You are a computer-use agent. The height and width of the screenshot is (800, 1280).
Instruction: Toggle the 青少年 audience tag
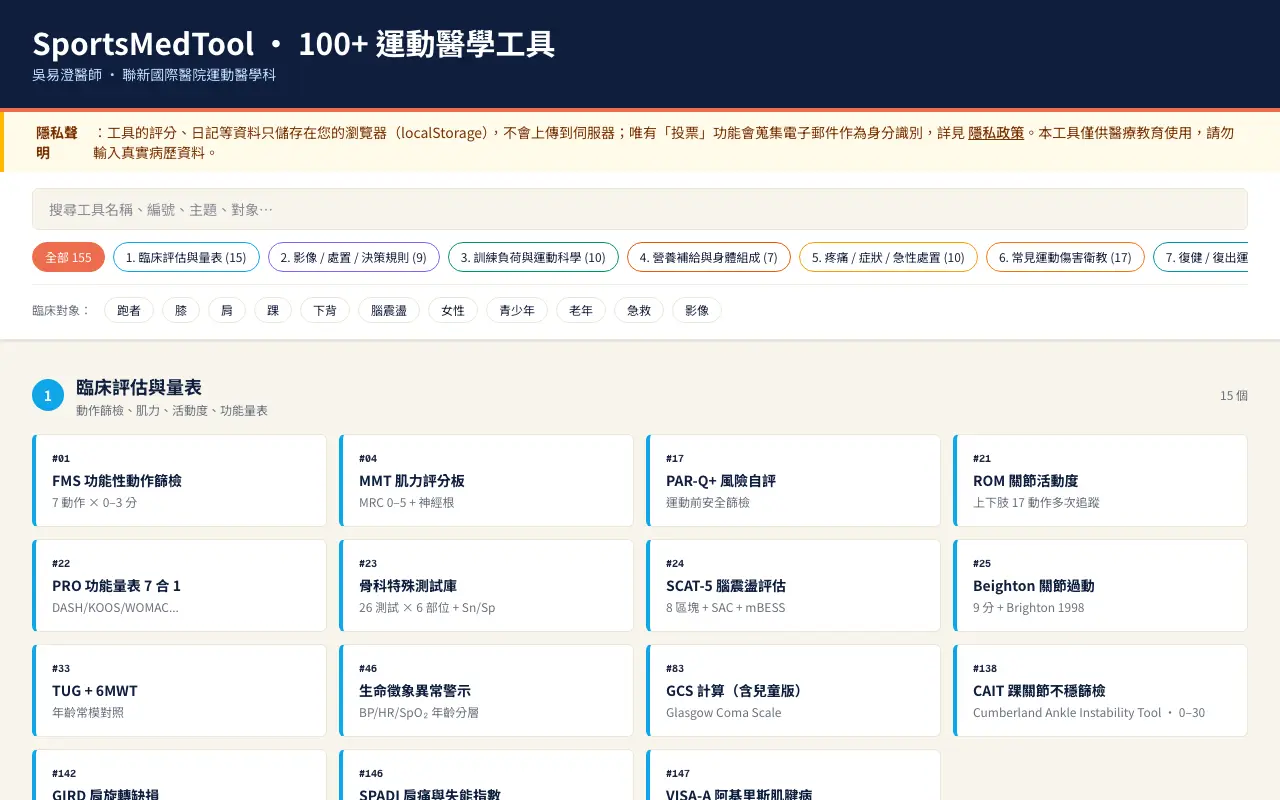coord(517,310)
